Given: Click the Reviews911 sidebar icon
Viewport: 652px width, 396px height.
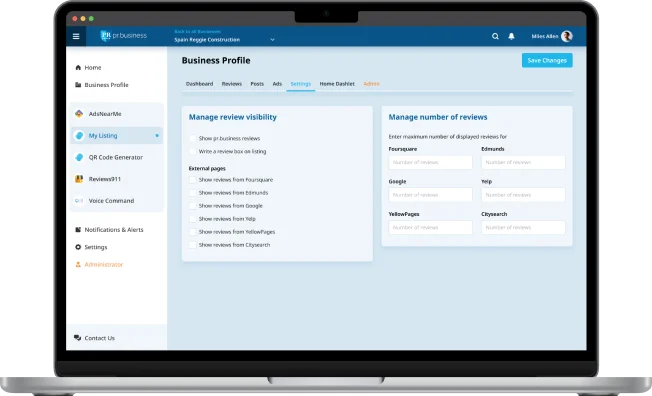Looking at the screenshot, I should (x=79, y=179).
